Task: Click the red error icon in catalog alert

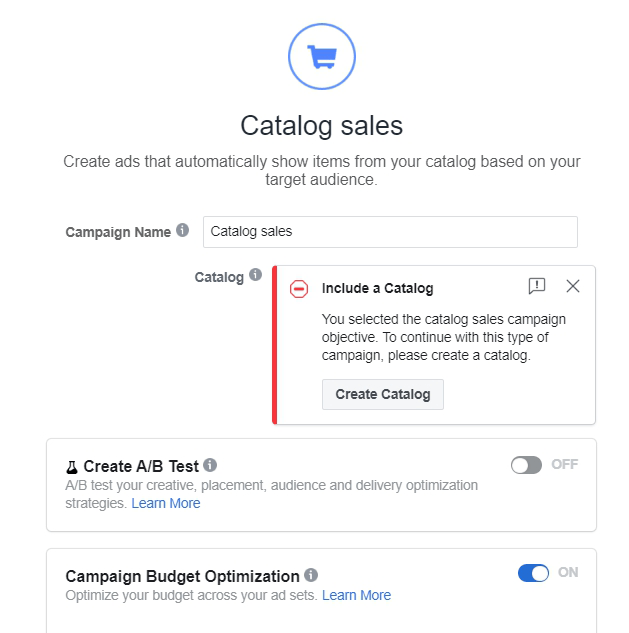Action: pos(299,289)
